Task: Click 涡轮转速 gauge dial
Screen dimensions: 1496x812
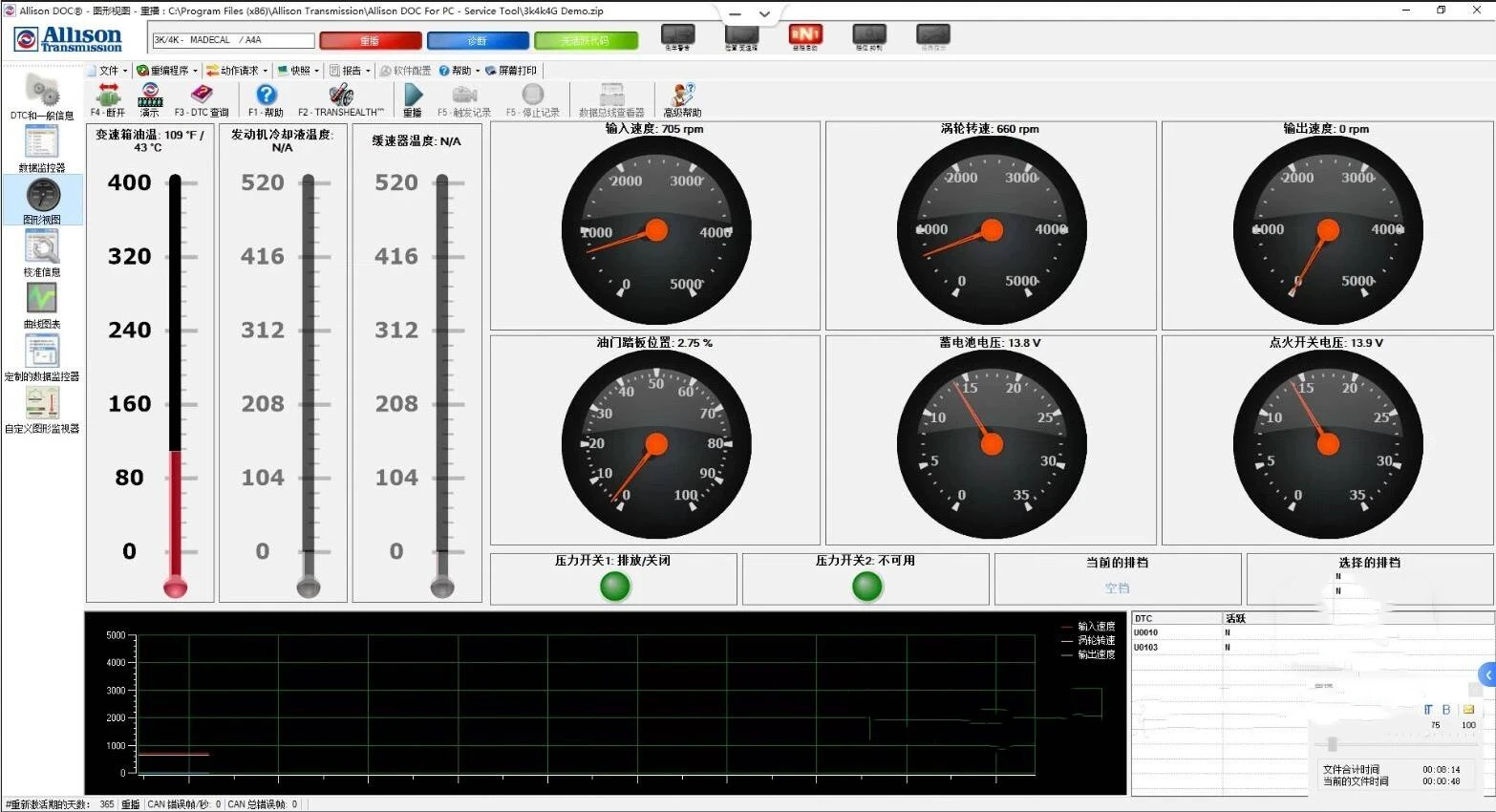Action: click(992, 230)
